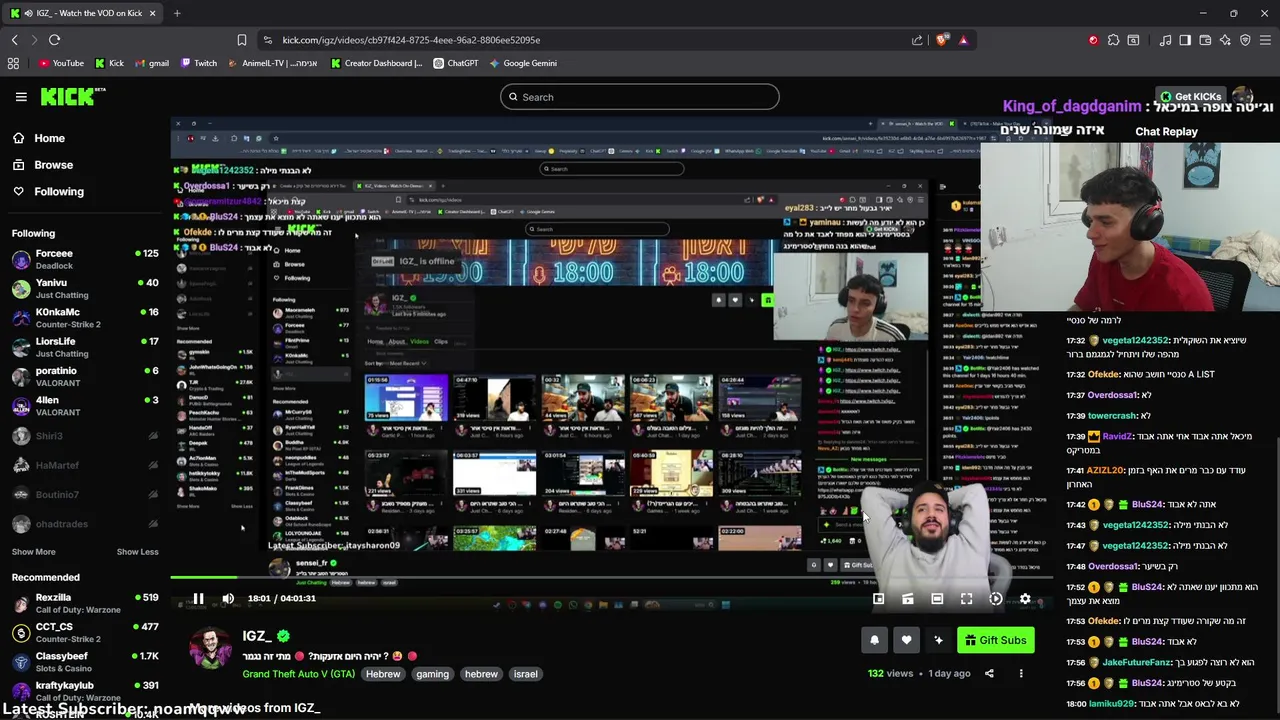Open the Twitch bookmark
The image size is (1280, 720).
pos(199,63)
